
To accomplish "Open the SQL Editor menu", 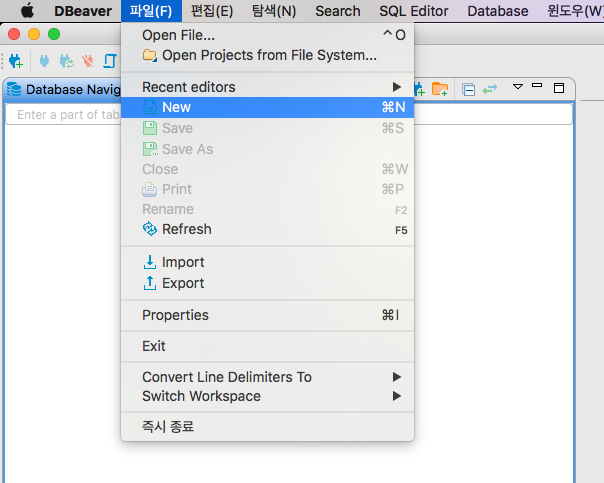I will [414, 11].
